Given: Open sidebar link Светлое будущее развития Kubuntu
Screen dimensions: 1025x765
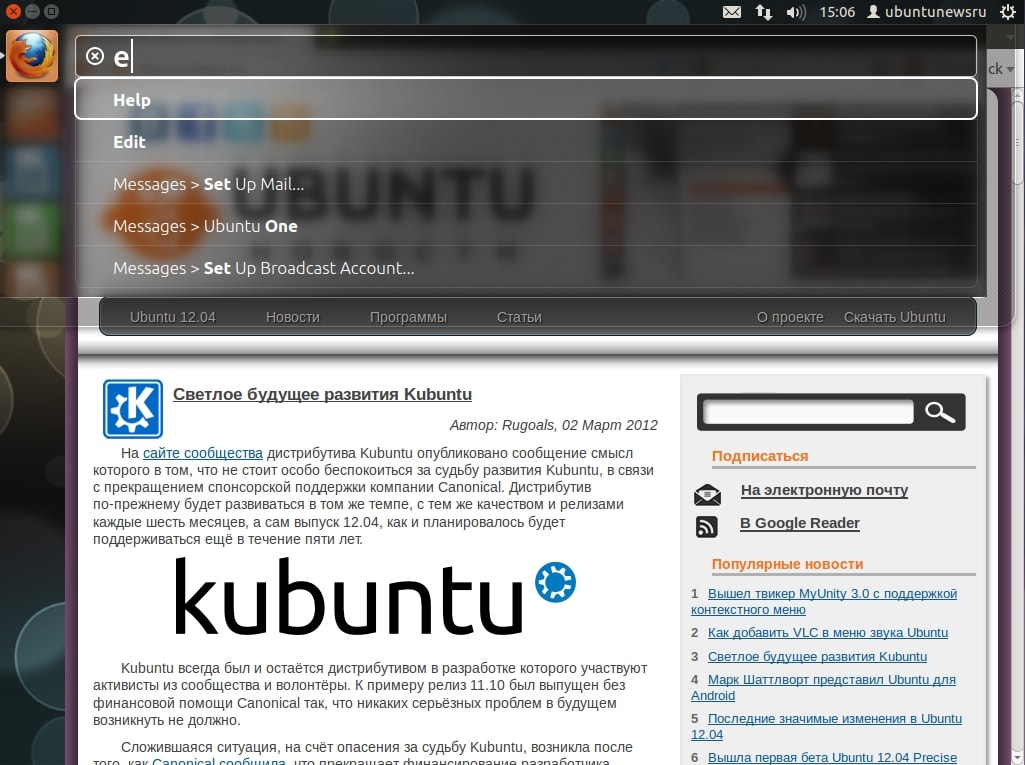Looking at the screenshot, I should point(817,656).
